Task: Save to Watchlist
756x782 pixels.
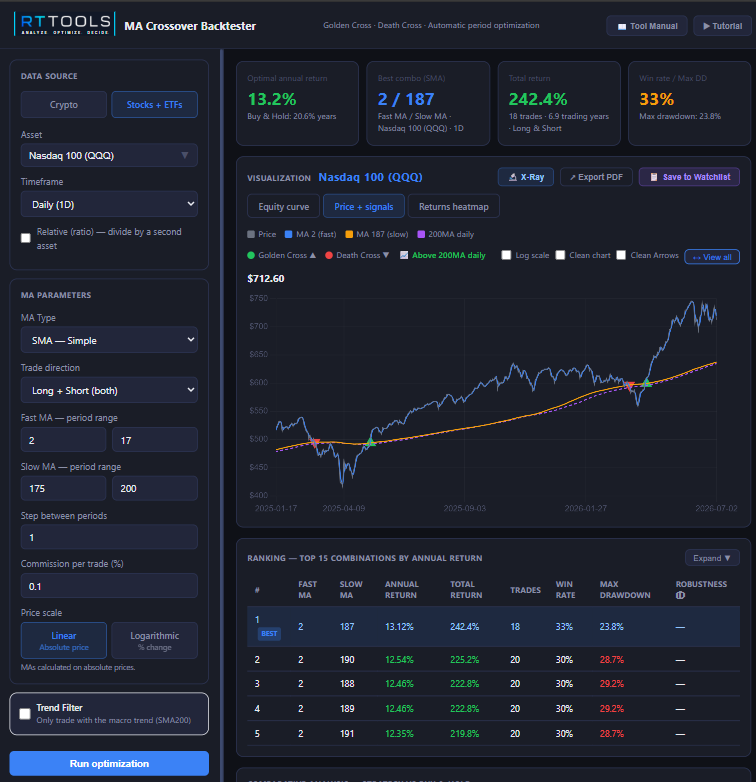Action: [x=690, y=177]
